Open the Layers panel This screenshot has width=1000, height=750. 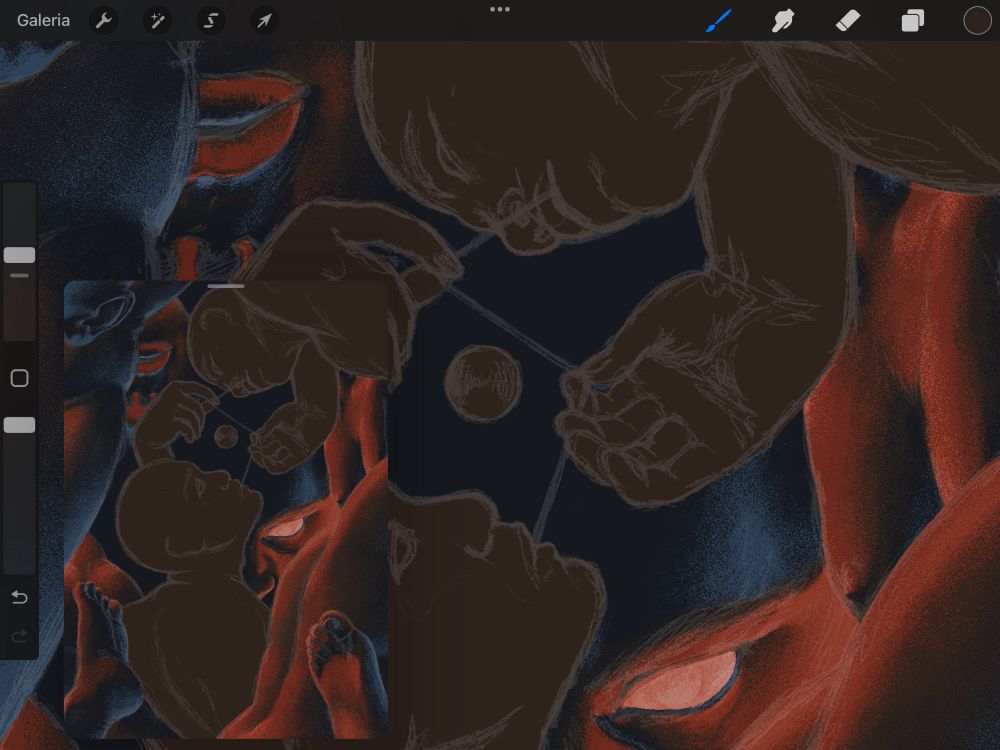tap(912, 21)
